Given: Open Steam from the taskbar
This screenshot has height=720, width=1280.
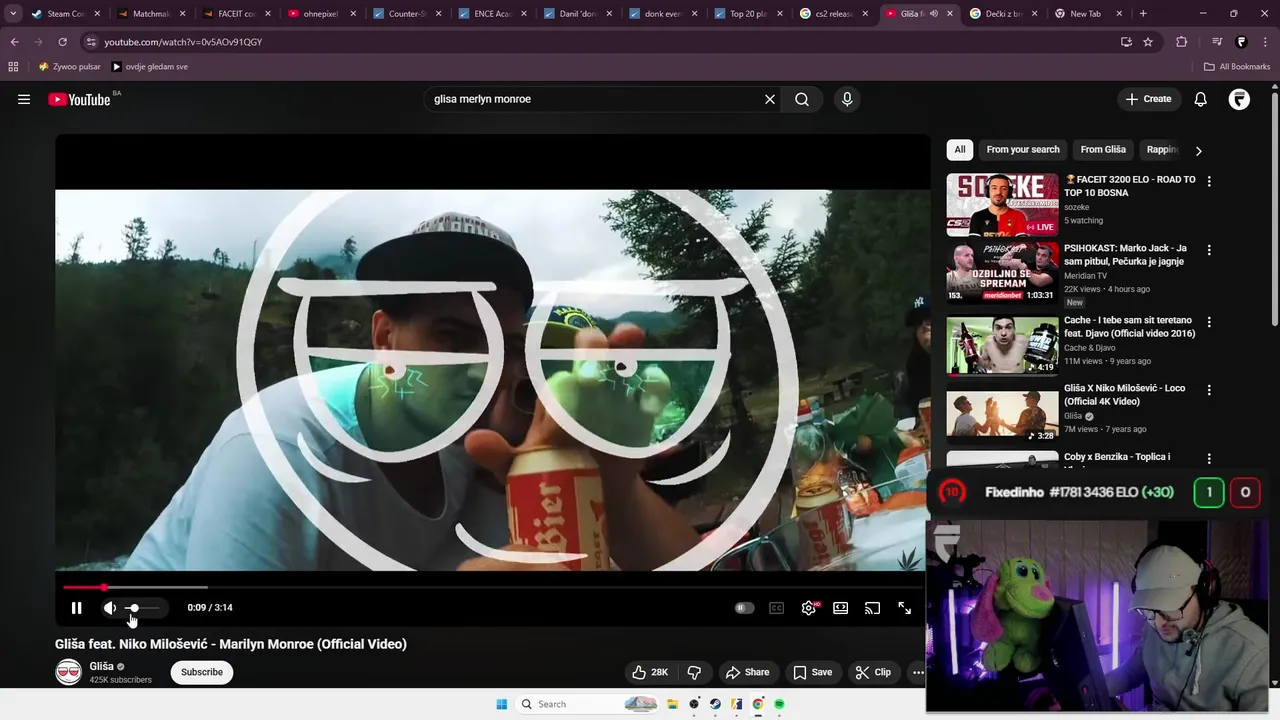Looking at the screenshot, I should (x=715, y=704).
